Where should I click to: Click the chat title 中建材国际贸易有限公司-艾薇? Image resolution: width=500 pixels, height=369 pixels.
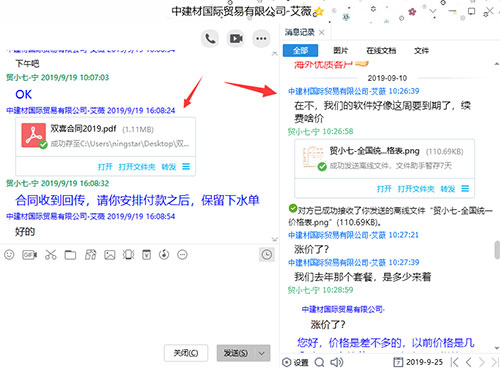pyautogui.click(x=241, y=12)
